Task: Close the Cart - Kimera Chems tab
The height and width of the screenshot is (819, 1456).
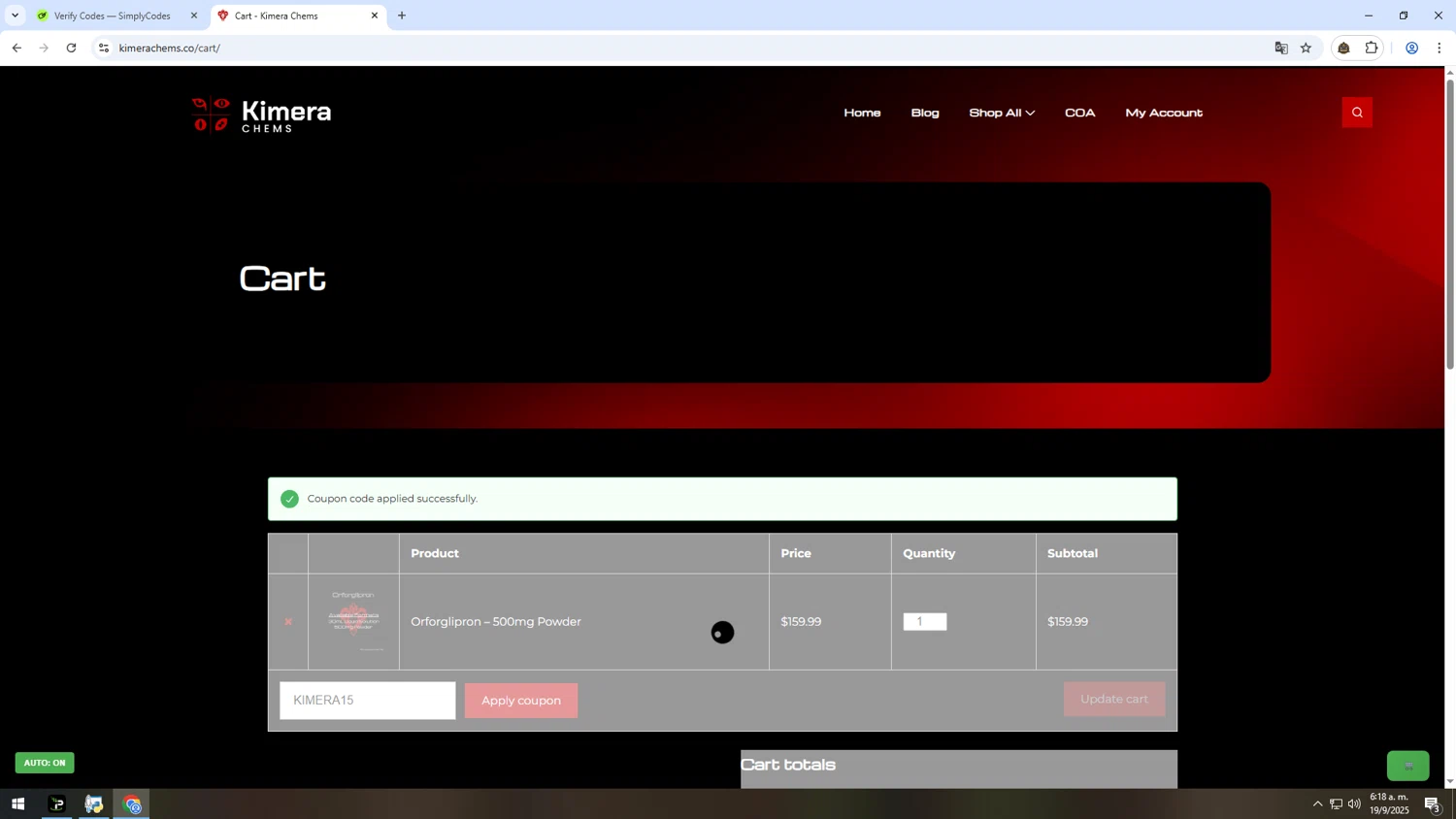Action: (x=375, y=16)
